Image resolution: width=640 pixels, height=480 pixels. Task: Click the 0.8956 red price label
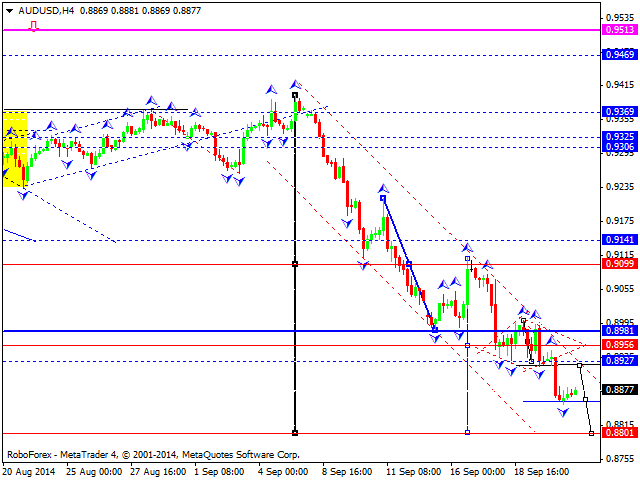[620, 345]
